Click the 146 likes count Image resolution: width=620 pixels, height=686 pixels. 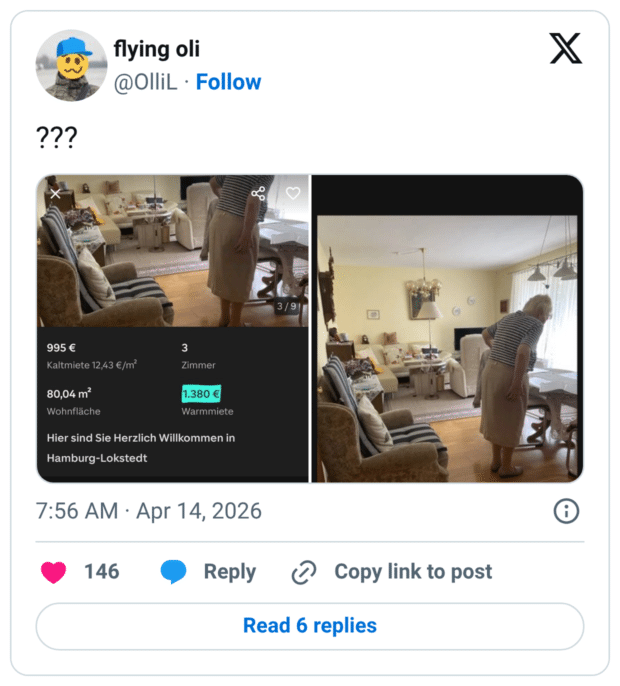pyautogui.click(x=101, y=572)
